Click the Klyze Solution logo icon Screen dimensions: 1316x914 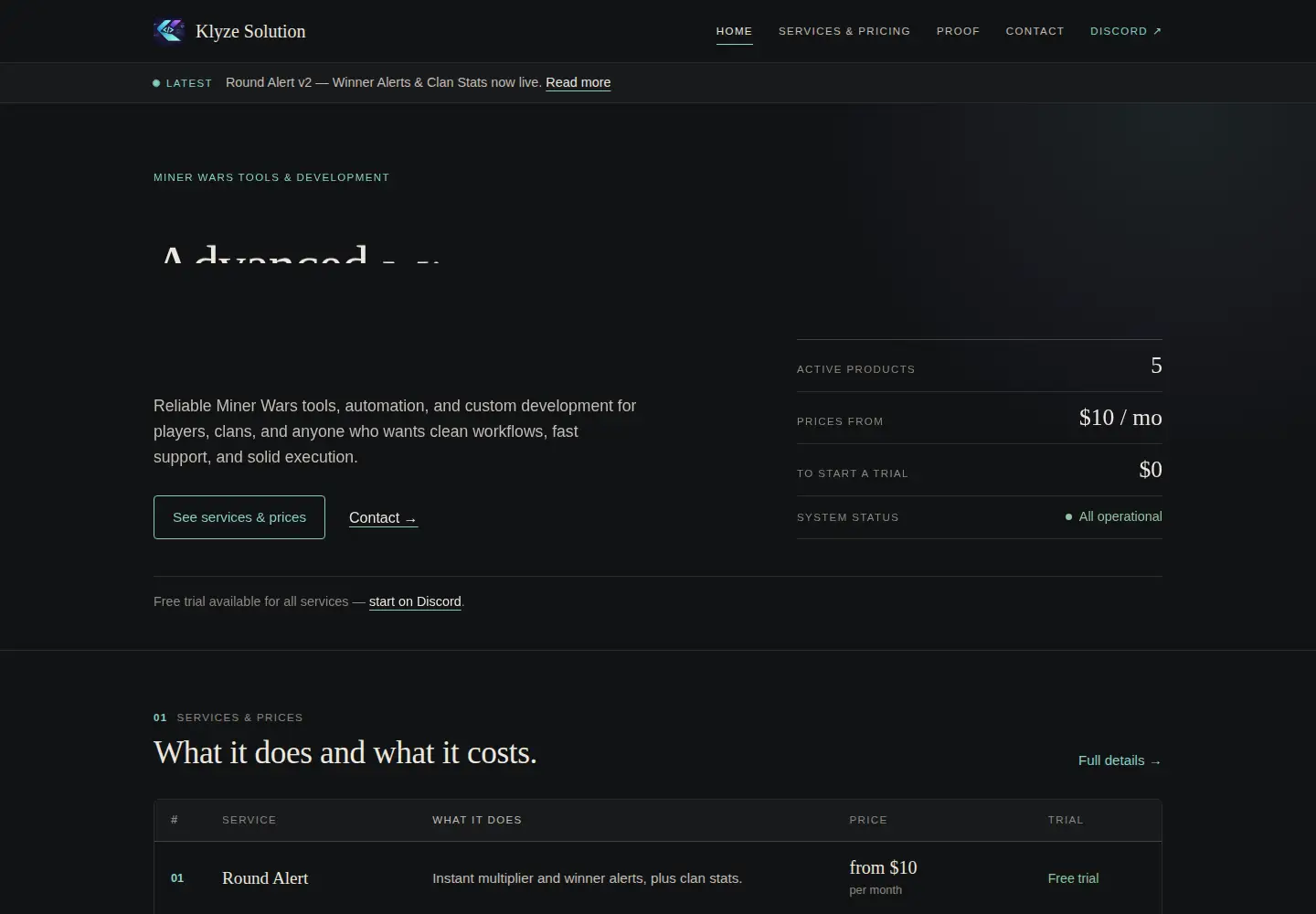169,31
